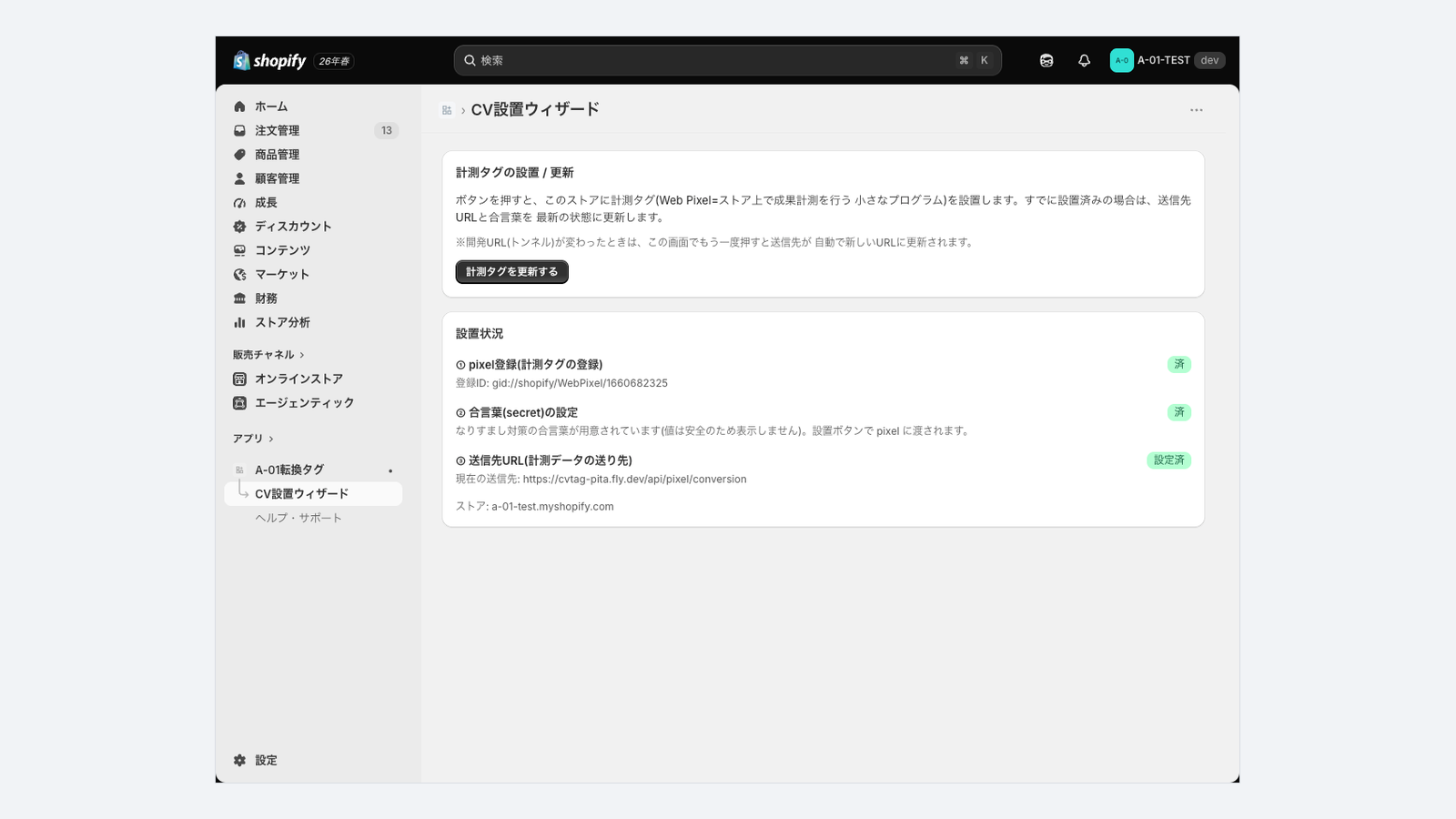The image size is (1456, 819).
Task: Click the 設定 gear icon
Action: (x=239, y=760)
